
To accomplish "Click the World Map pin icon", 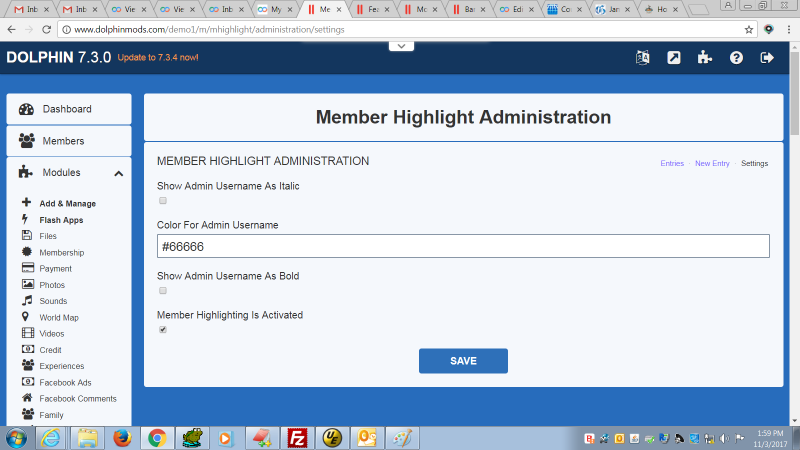I will pyautogui.click(x=25, y=317).
